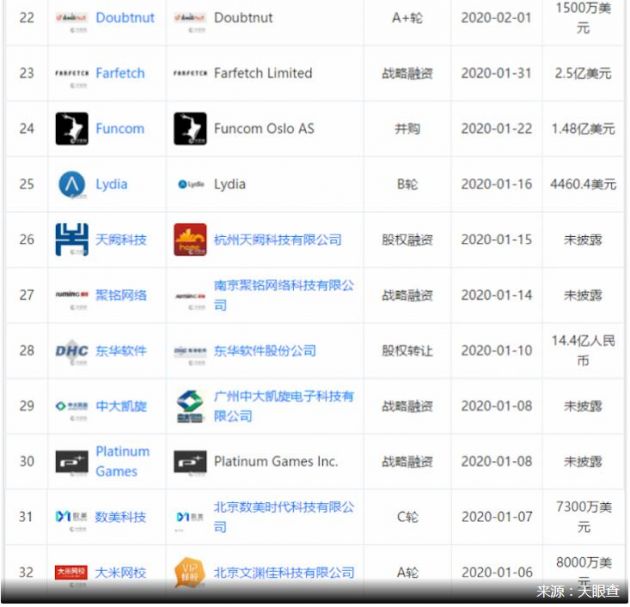The height and width of the screenshot is (607, 630).
Task: Select the Farfetch Limited company name text
Action: pyautogui.click(x=263, y=73)
